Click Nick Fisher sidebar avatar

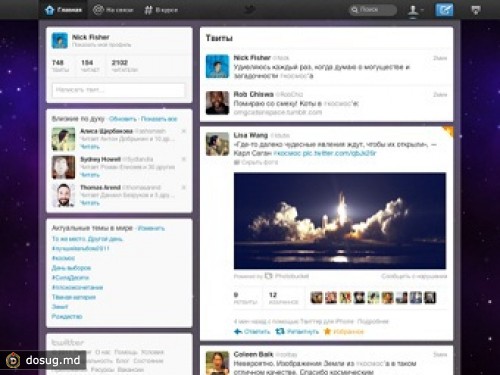click(x=60, y=41)
